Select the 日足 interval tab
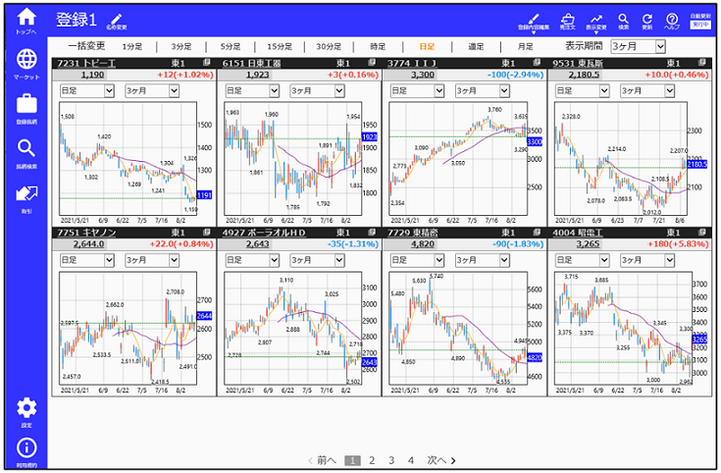Viewport: 721px width, 473px height. (427, 46)
